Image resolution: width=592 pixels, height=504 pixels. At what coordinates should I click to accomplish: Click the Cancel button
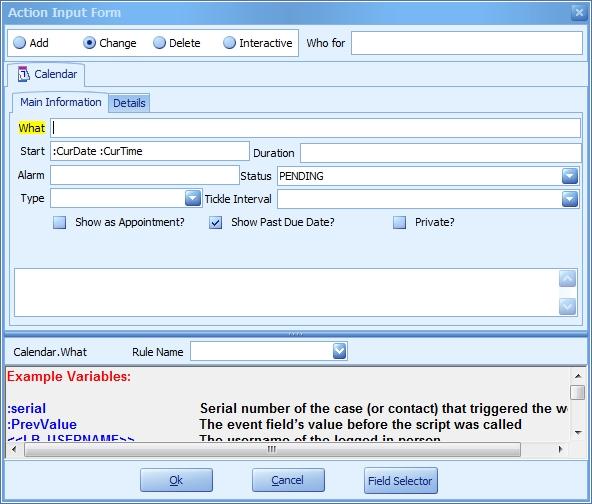coord(288,480)
